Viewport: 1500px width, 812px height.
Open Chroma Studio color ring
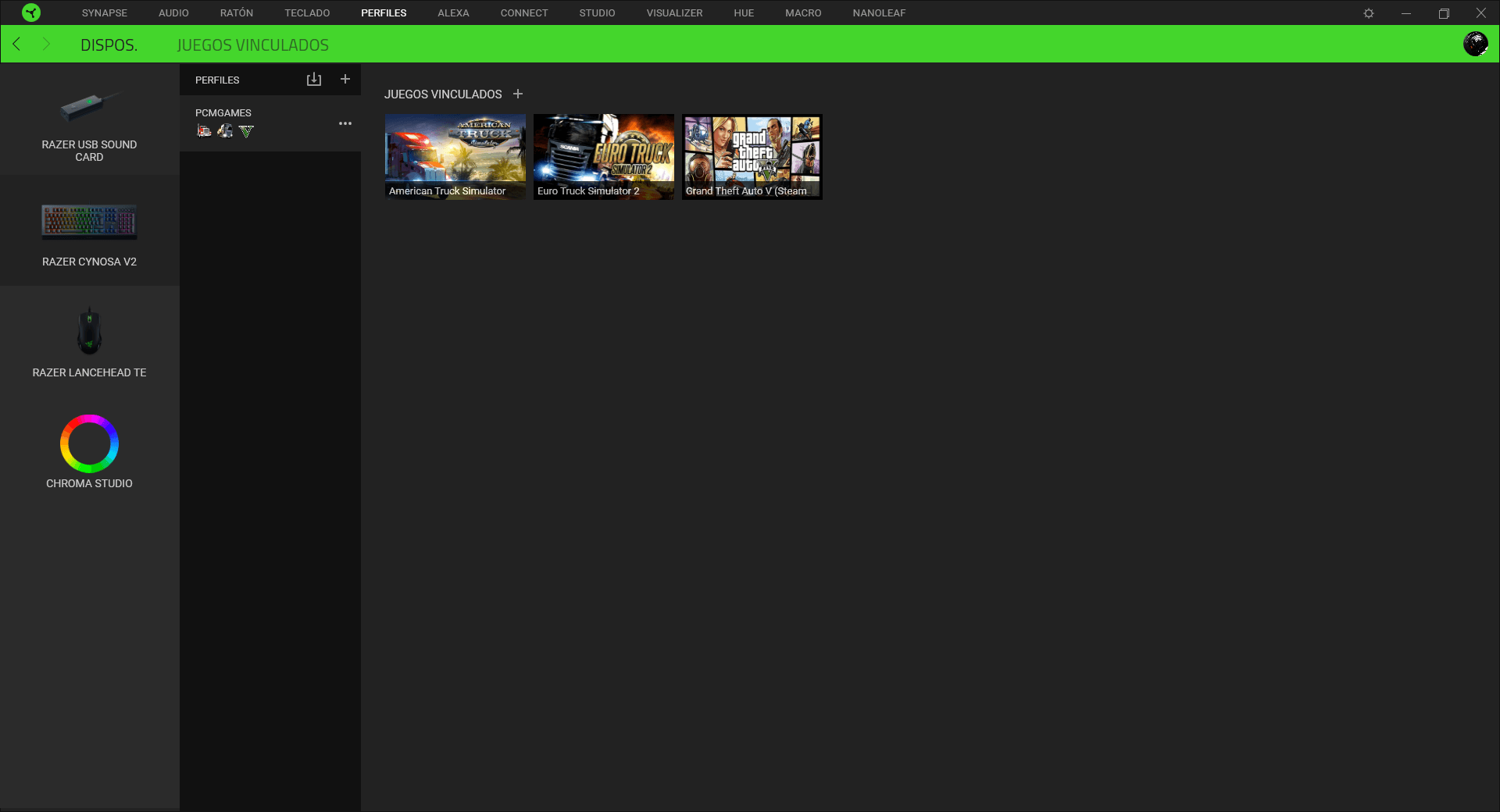[x=90, y=443]
